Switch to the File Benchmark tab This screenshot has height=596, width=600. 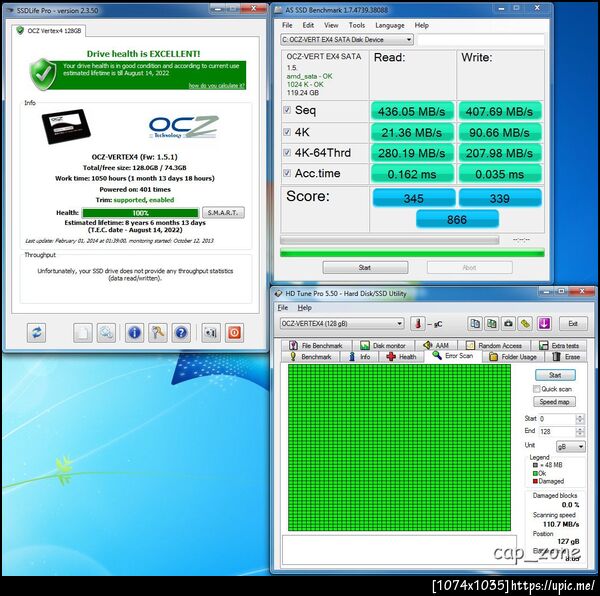point(316,345)
